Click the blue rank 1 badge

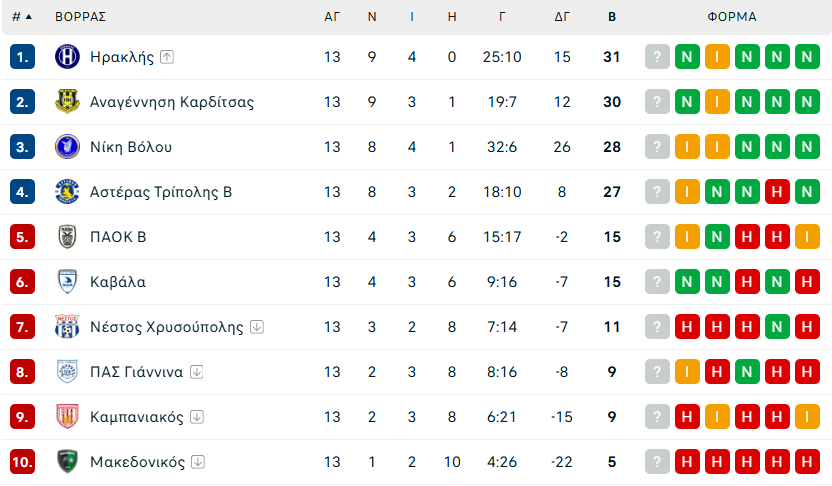pos(23,57)
